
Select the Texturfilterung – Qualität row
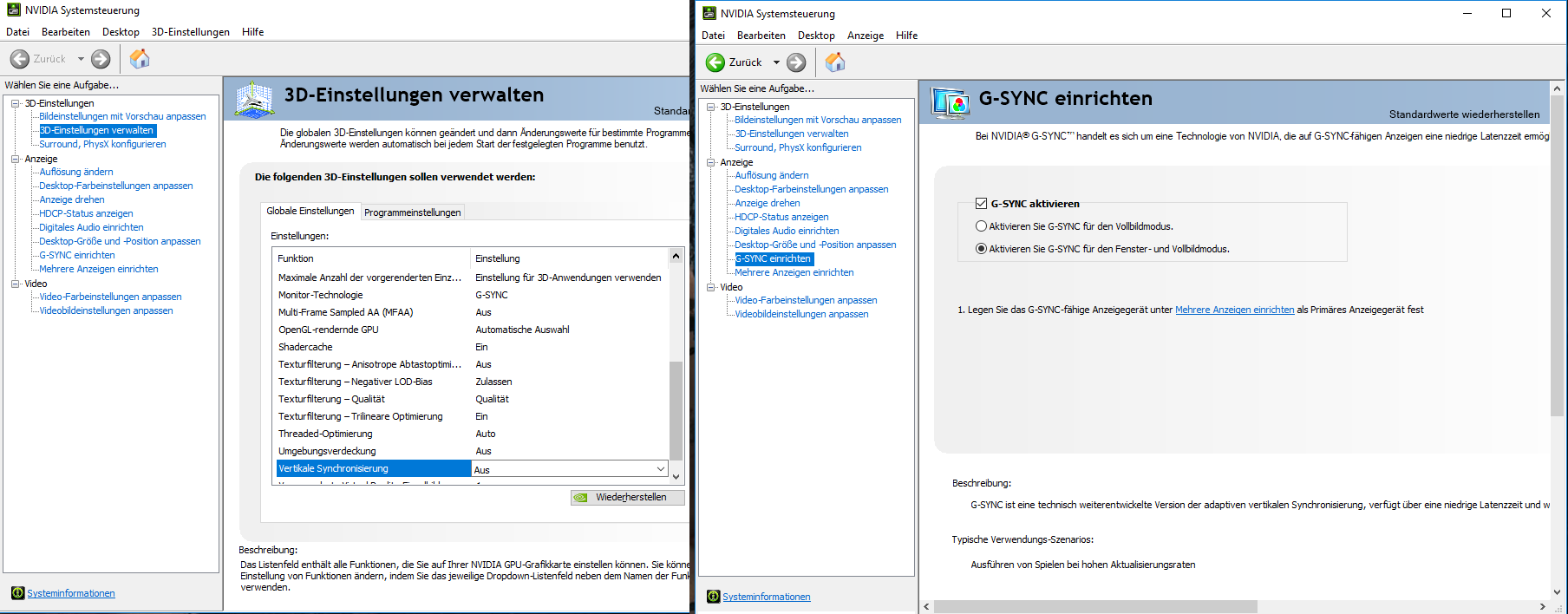[471, 399]
